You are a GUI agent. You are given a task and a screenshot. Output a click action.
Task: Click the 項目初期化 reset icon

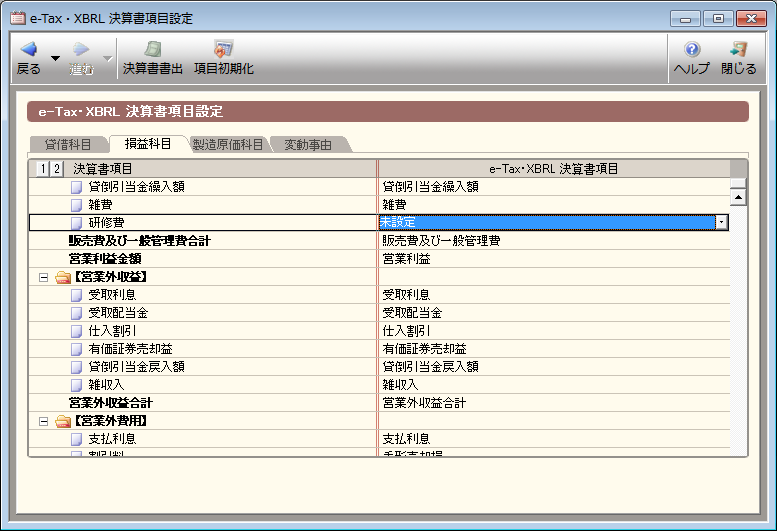(223, 49)
